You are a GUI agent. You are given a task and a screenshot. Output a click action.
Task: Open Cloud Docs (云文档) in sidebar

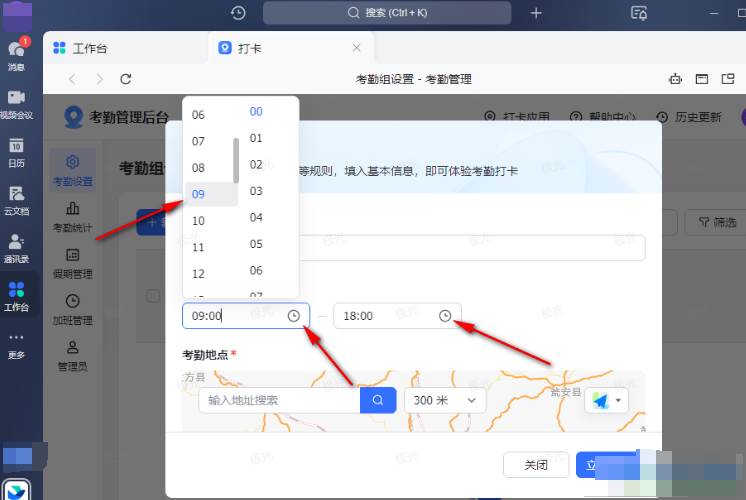17,200
